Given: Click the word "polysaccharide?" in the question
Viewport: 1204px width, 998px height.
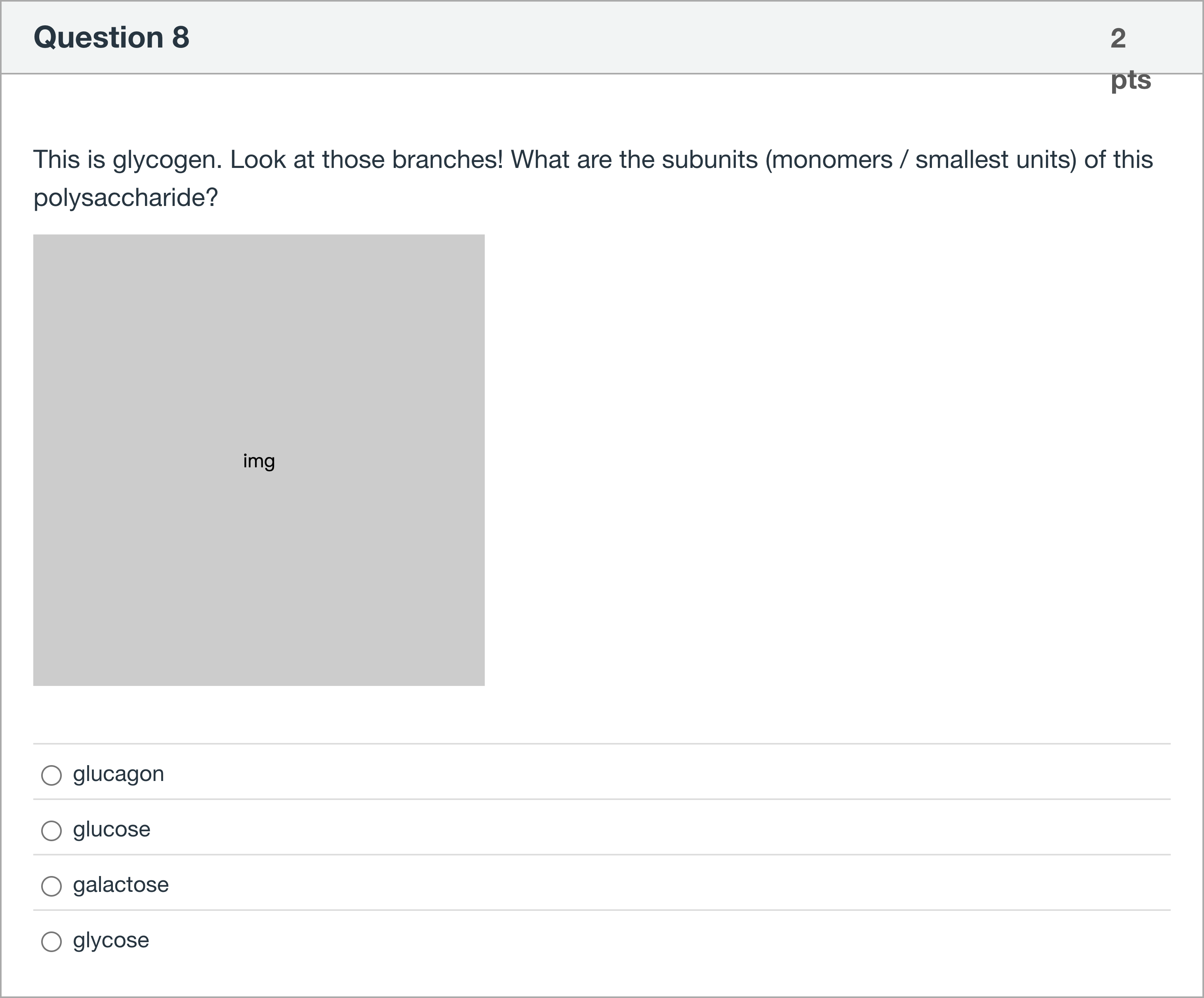Looking at the screenshot, I should coord(126,198).
